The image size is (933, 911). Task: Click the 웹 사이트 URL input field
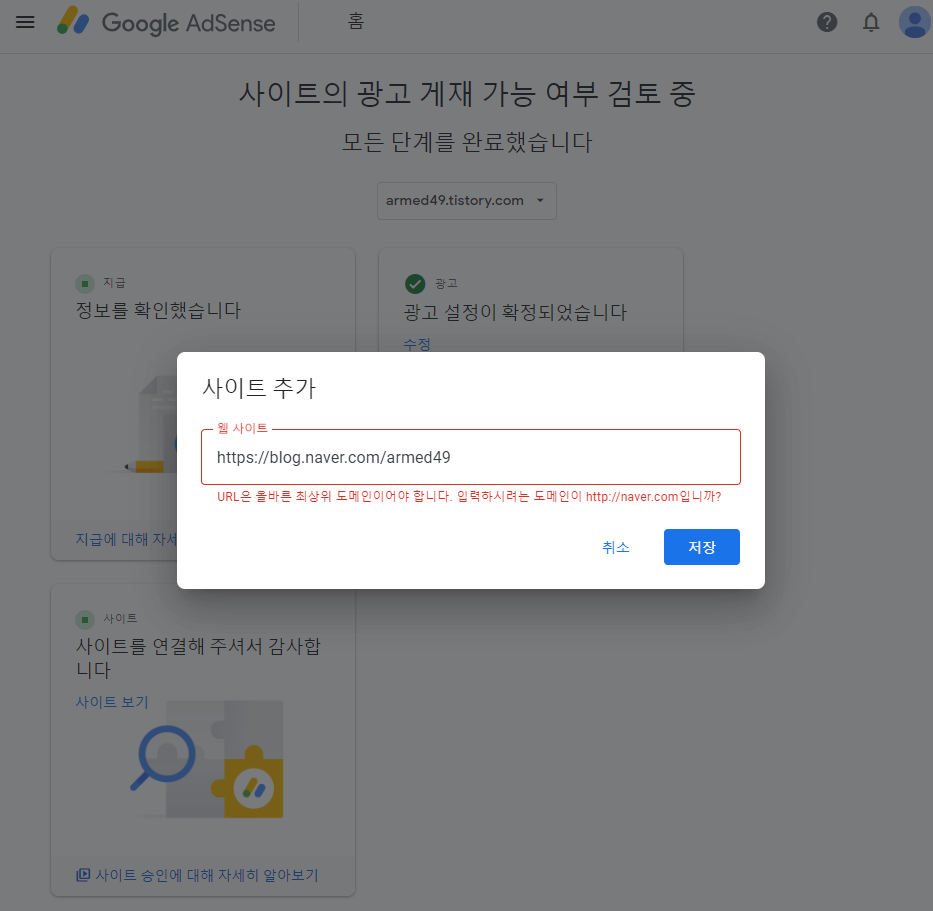click(x=471, y=457)
